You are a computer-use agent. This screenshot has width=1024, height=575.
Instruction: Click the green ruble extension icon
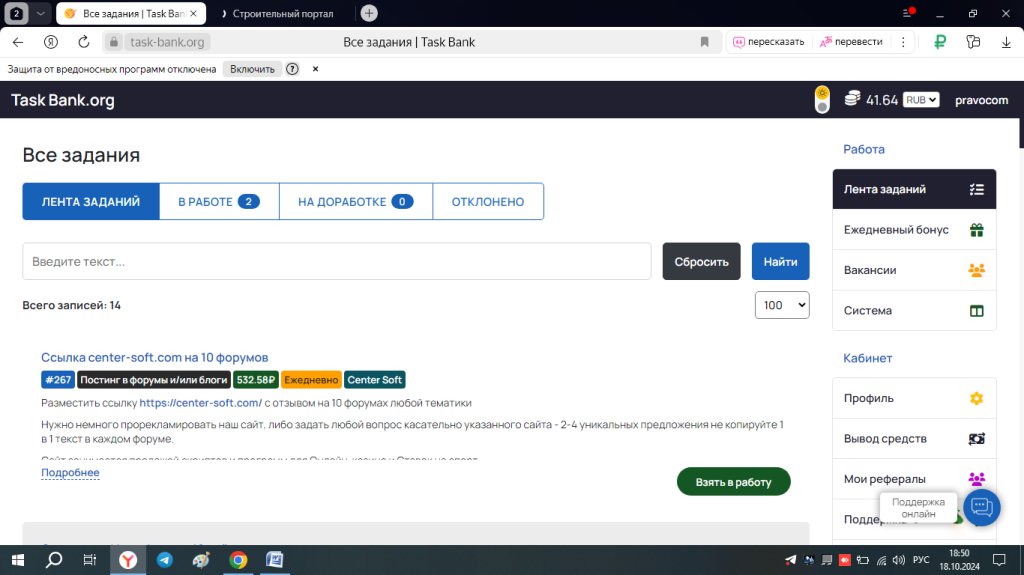pos(940,42)
